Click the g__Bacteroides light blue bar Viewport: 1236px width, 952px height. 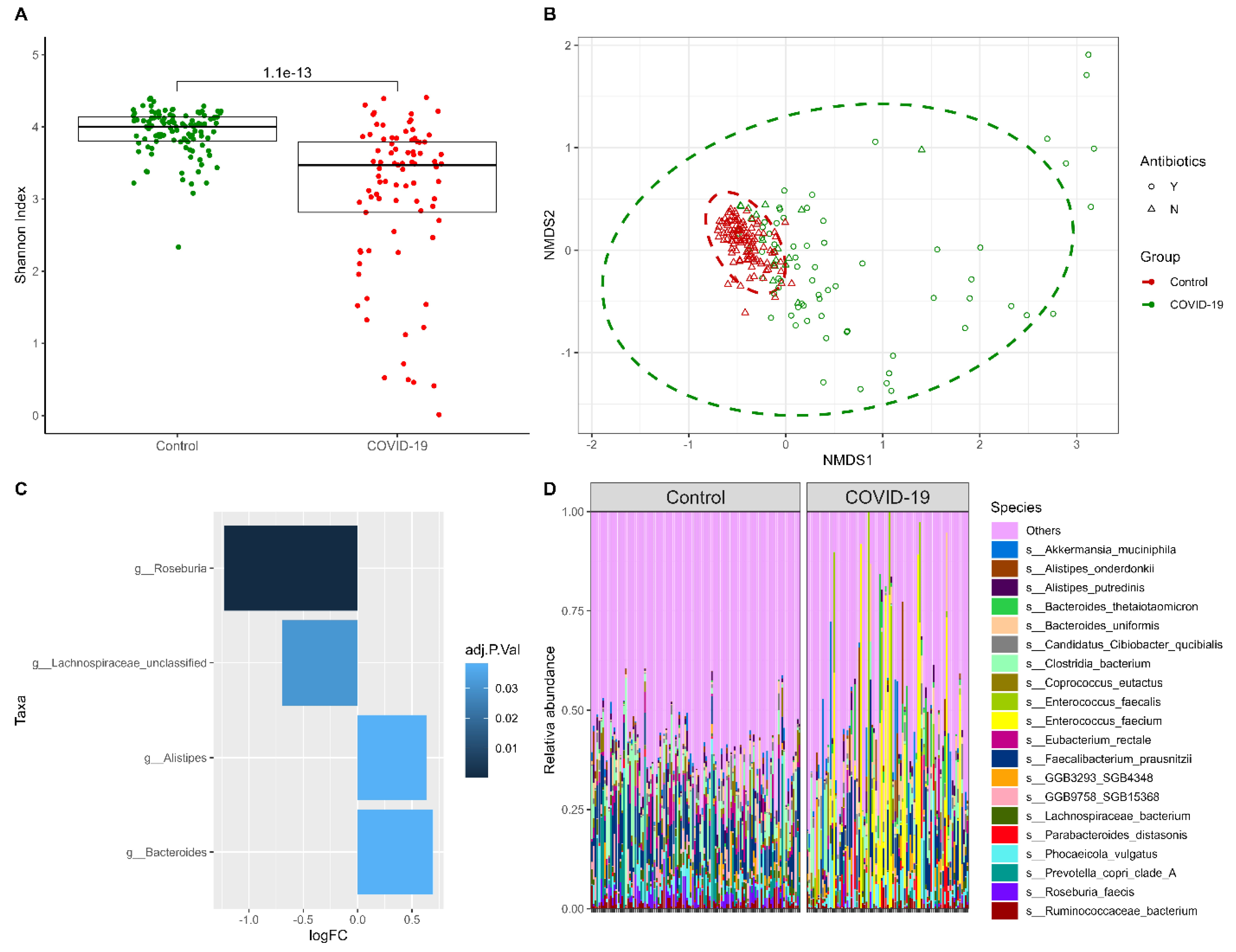click(x=395, y=852)
